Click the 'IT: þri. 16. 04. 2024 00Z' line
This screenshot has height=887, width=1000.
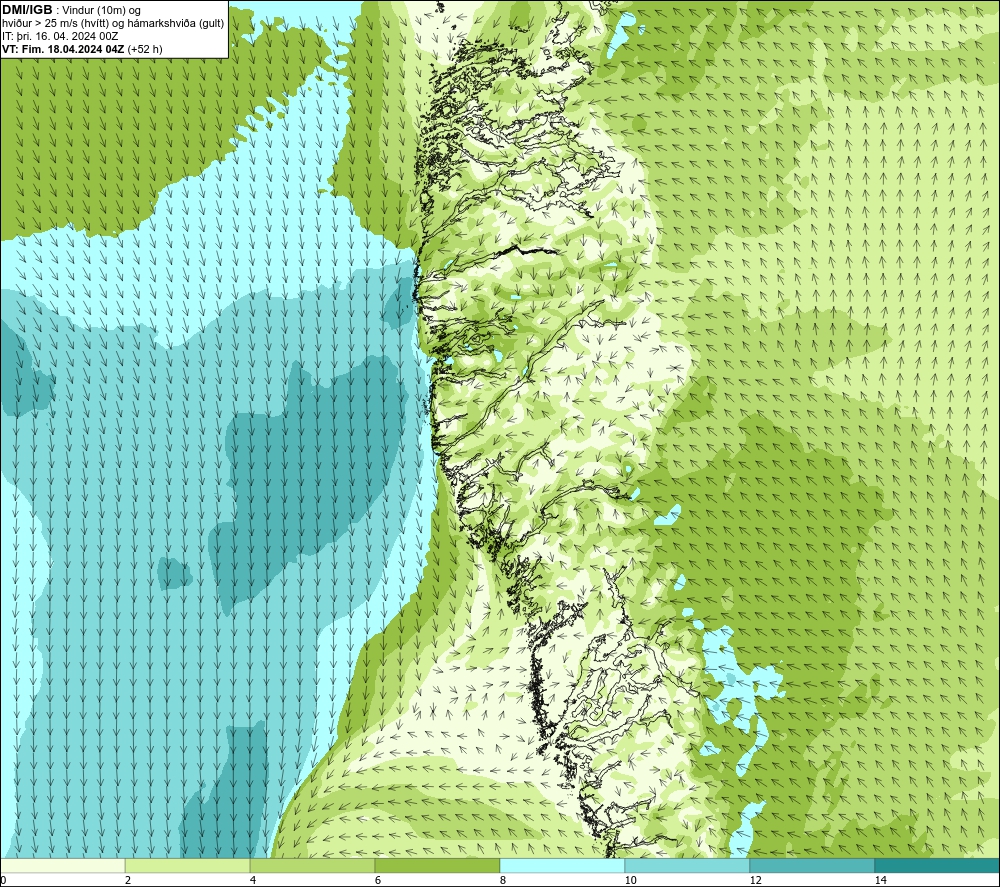point(60,36)
